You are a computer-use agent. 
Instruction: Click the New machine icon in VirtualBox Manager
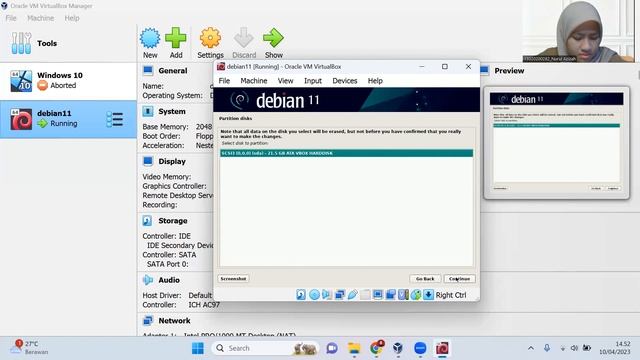click(150, 38)
